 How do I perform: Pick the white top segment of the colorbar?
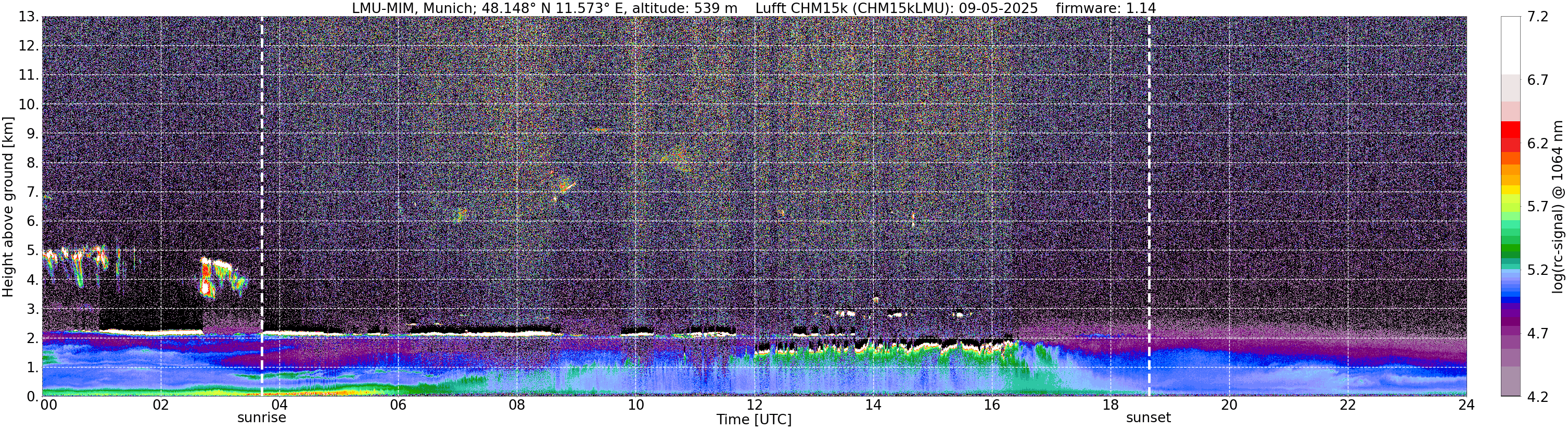click(1510, 46)
